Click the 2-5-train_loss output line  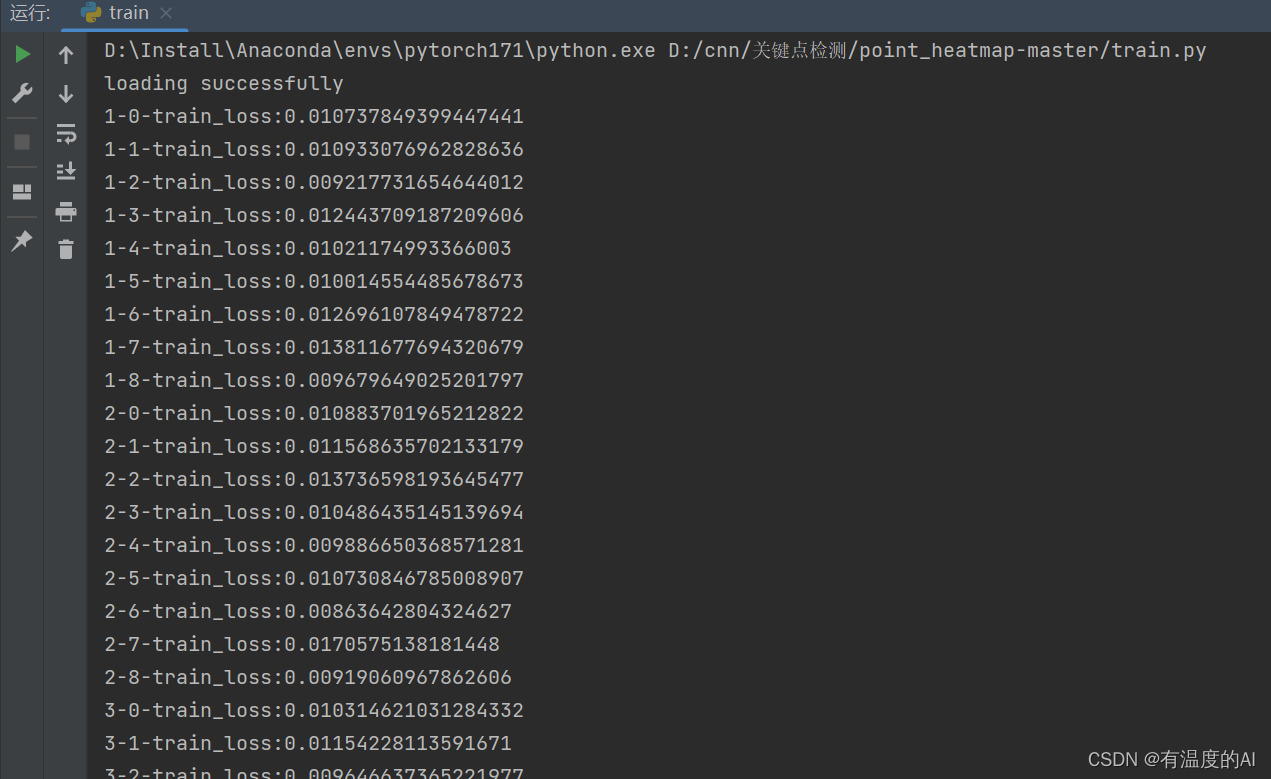(314, 579)
